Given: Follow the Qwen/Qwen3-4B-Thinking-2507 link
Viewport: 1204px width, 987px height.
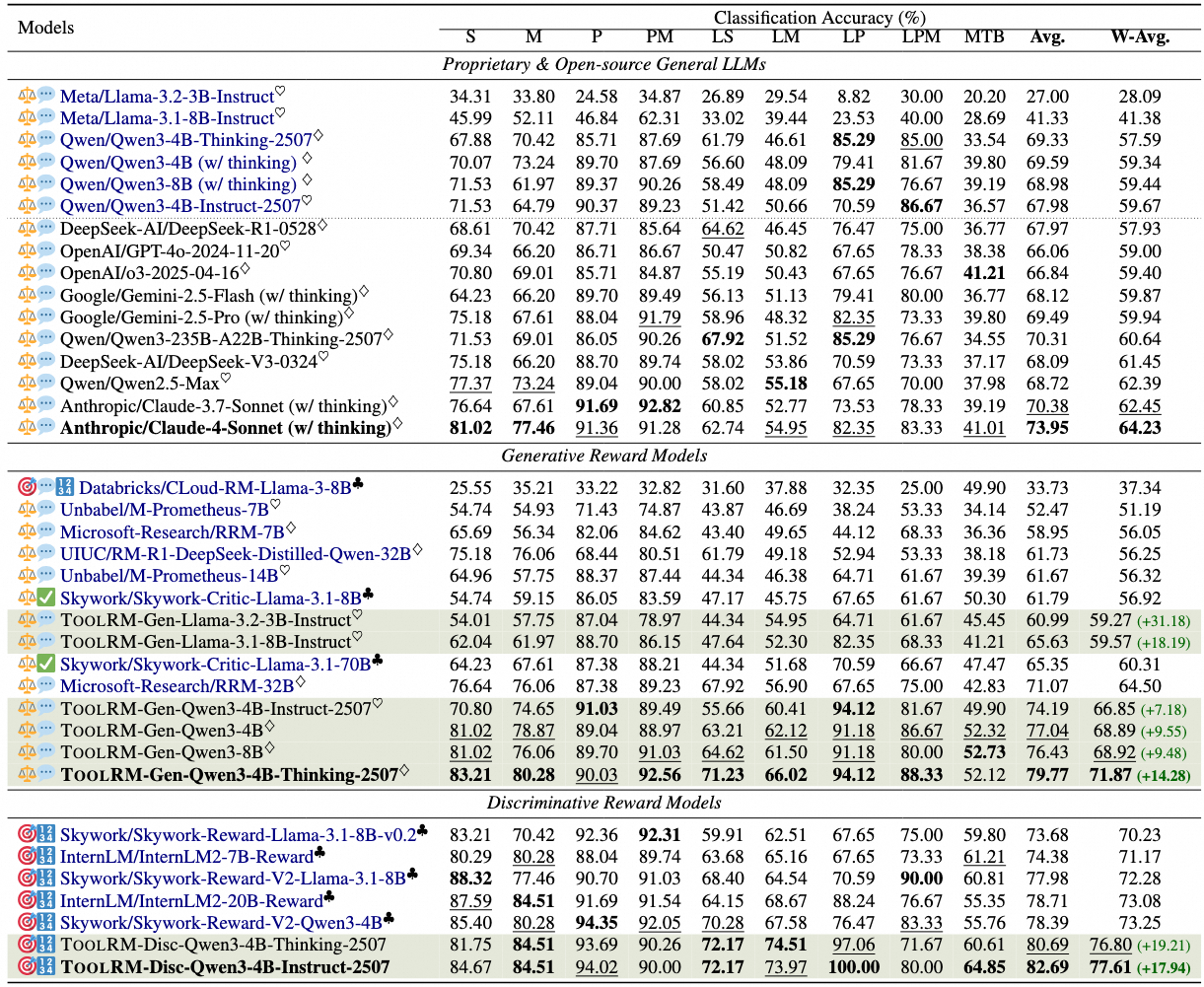Looking at the screenshot, I should pyautogui.click(x=186, y=140).
